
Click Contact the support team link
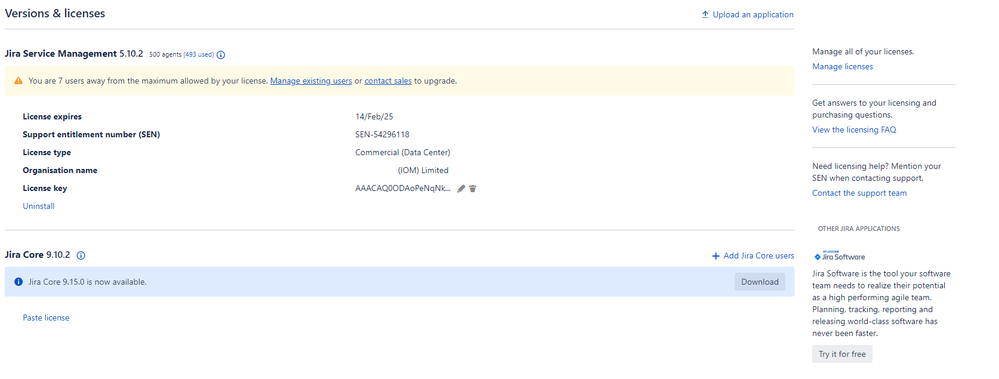click(859, 193)
